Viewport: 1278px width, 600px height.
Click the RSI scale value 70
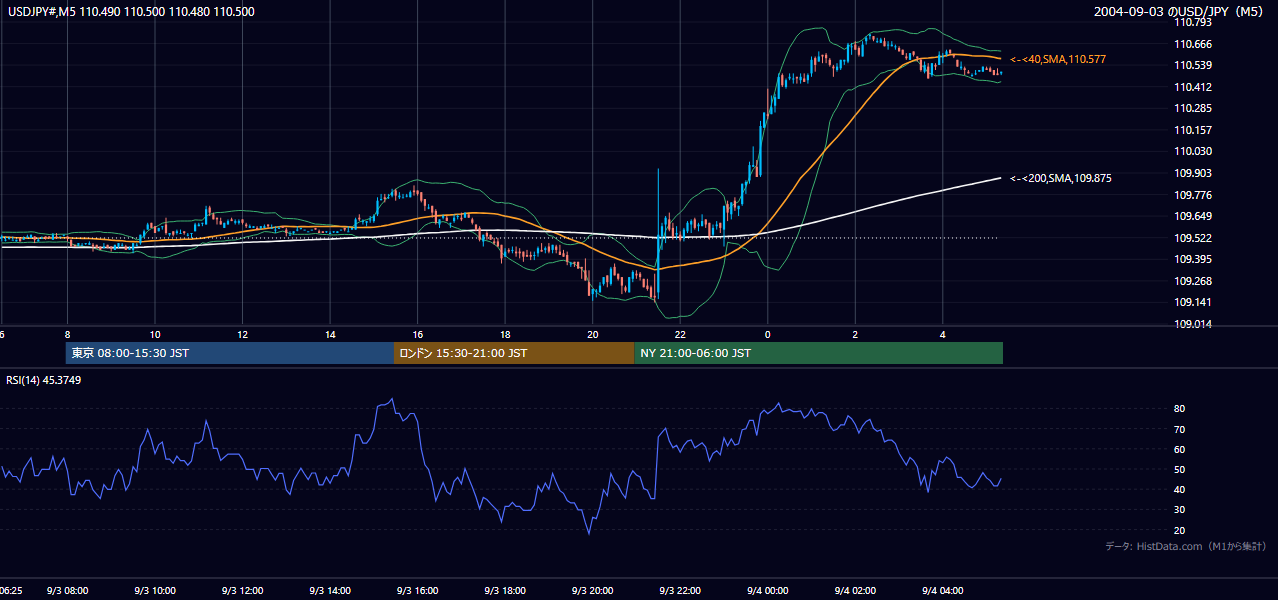click(1179, 429)
